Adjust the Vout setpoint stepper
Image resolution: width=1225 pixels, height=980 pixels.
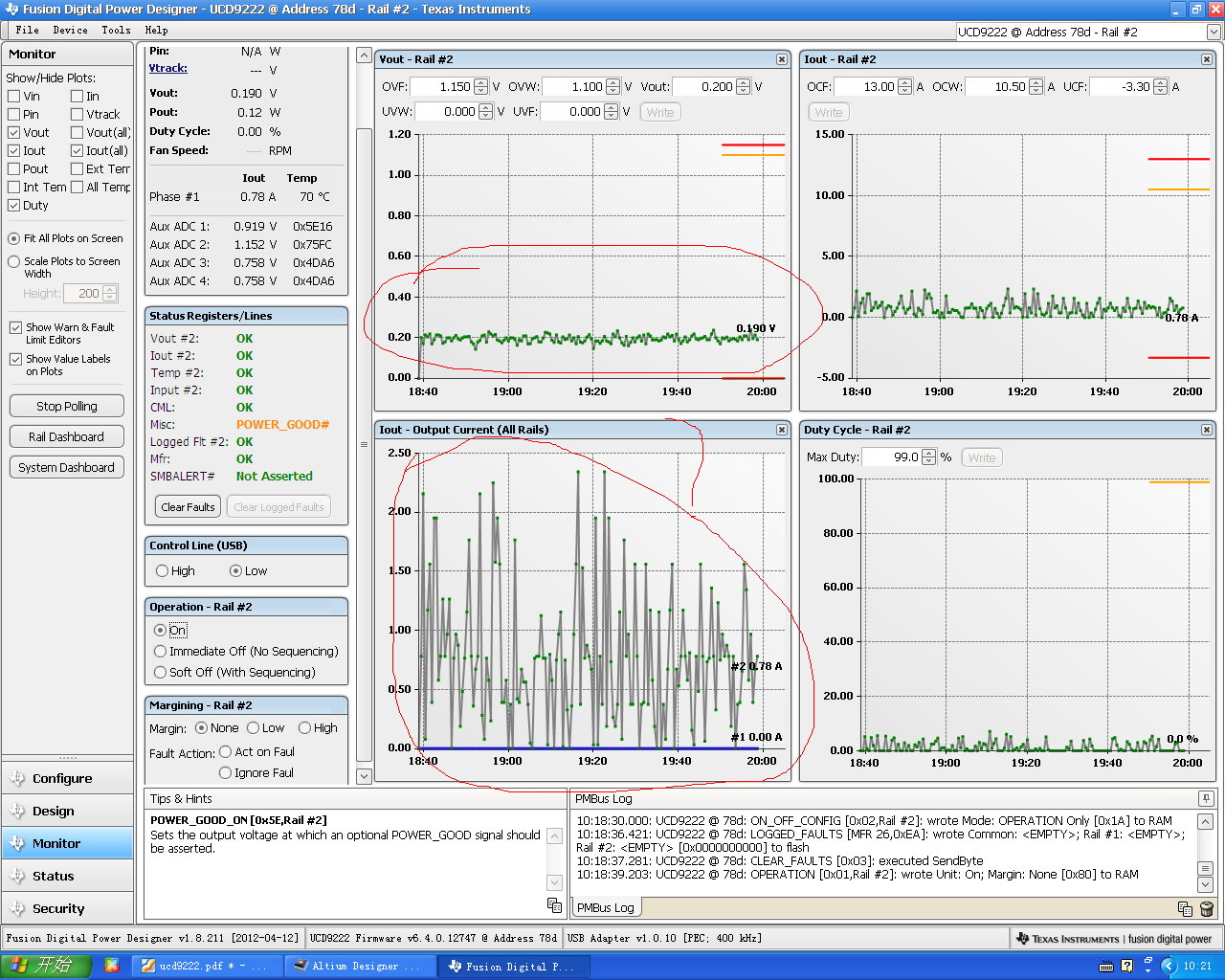tap(744, 86)
